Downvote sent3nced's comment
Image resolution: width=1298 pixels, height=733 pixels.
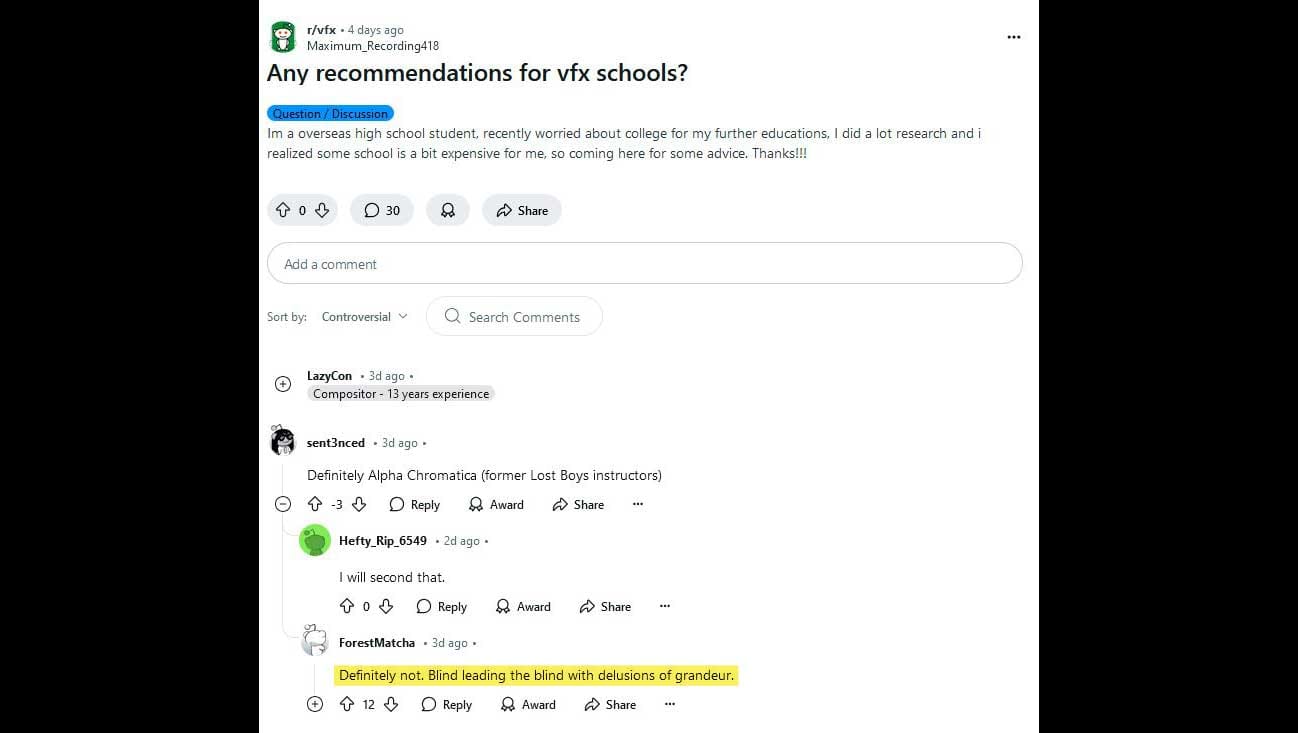coord(359,504)
